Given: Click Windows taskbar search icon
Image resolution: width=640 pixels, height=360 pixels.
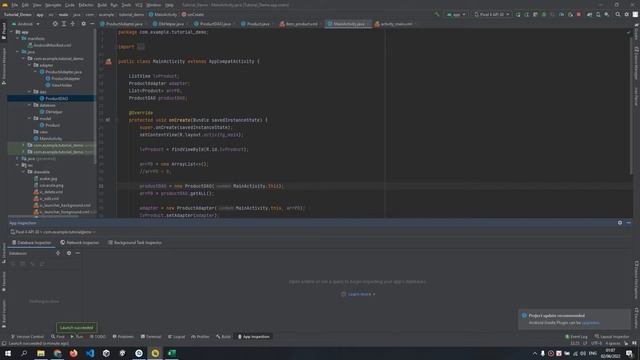Looking at the screenshot, I should (x=24, y=353).
